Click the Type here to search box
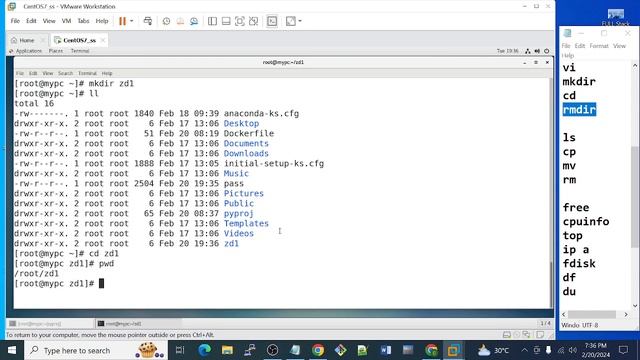Viewport: 640px width, 360px height. tap(96, 350)
